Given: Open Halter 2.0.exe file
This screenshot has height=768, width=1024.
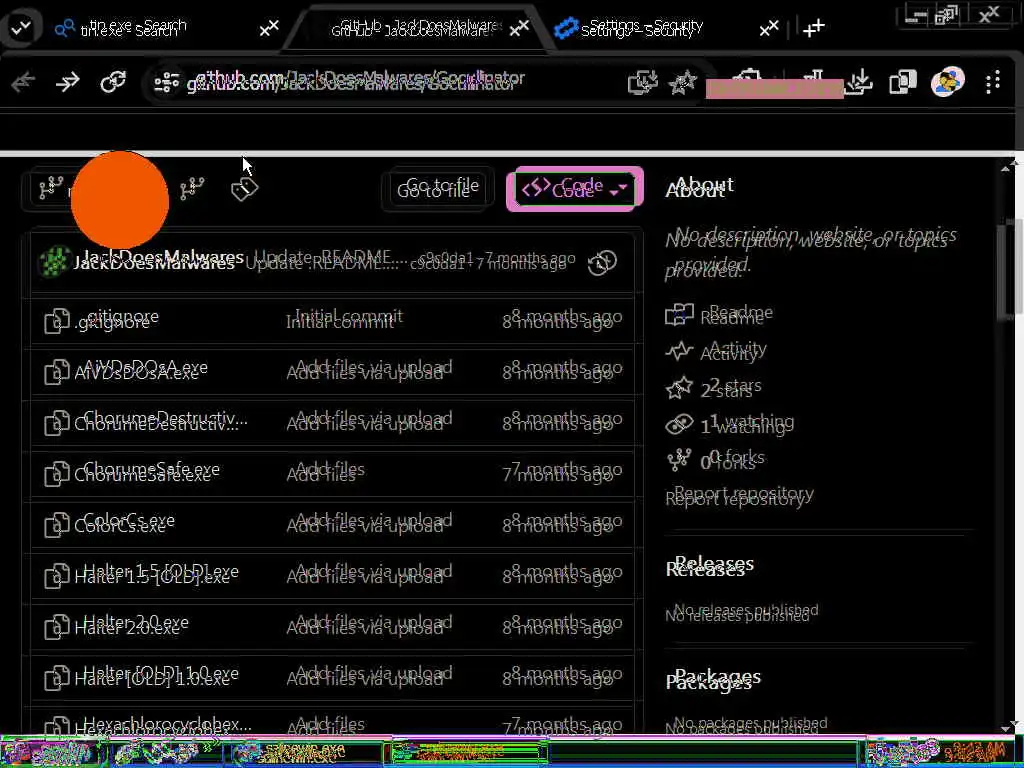Looking at the screenshot, I should point(131,625).
